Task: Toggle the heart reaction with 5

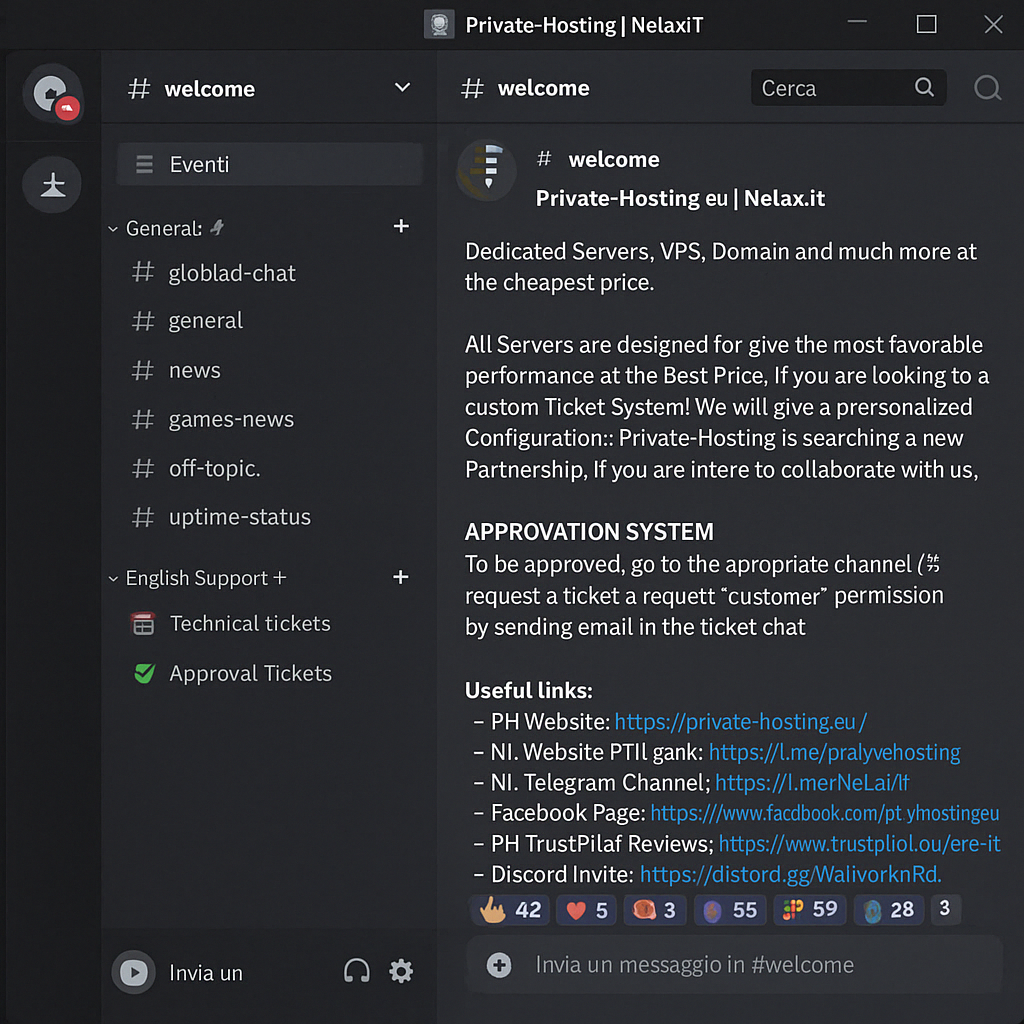Action: pyautogui.click(x=587, y=910)
